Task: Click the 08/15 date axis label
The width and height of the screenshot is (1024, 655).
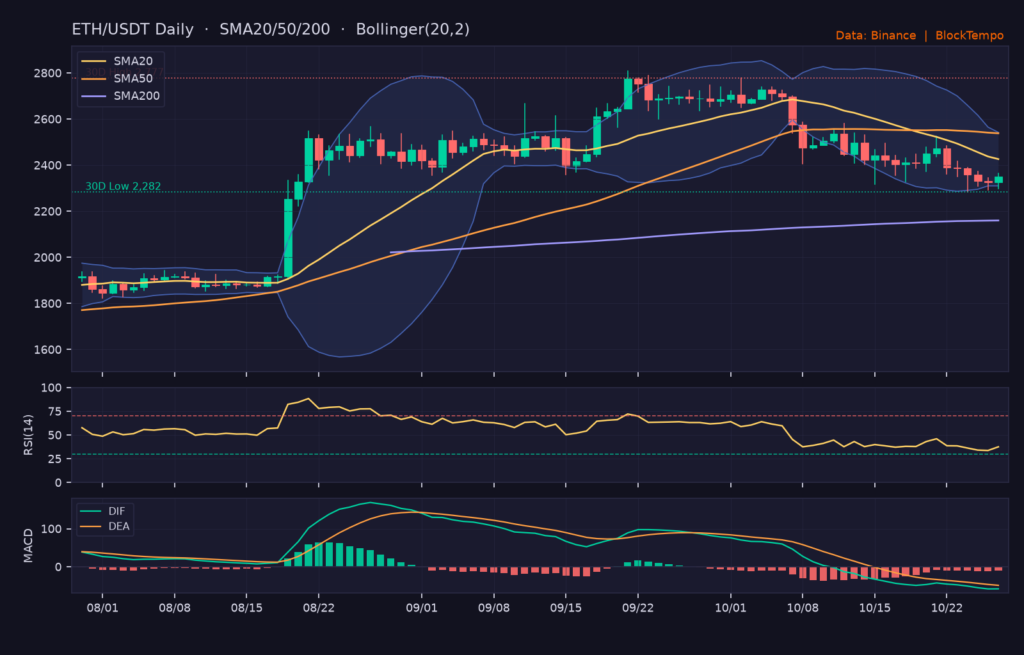Action: [247, 607]
